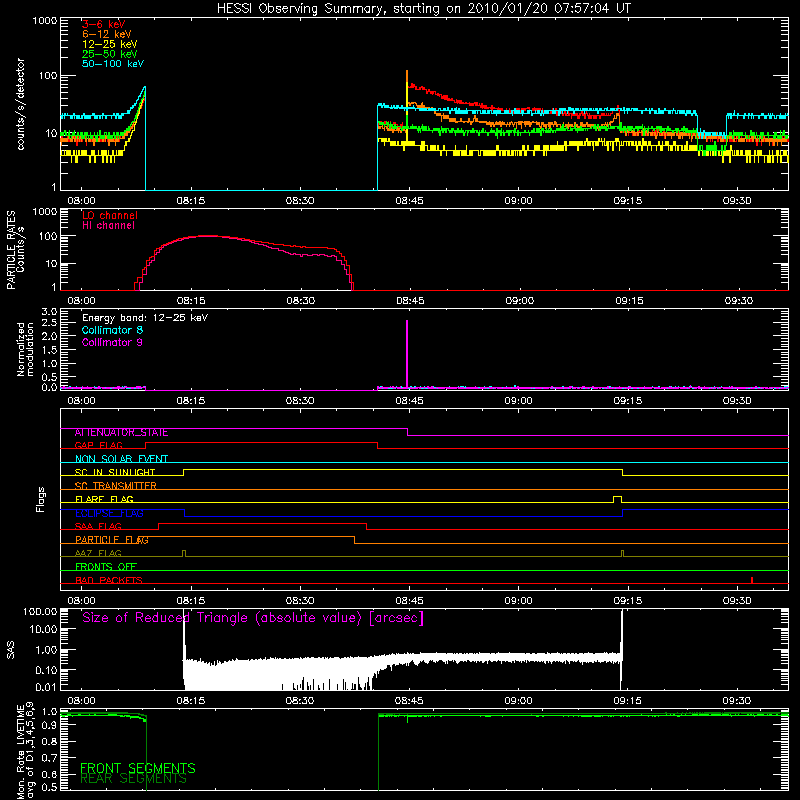Viewport: 800px width, 800px height.
Task: Click the NON_SOLAR_EVENT flag label
Action: tap(121, 459)
